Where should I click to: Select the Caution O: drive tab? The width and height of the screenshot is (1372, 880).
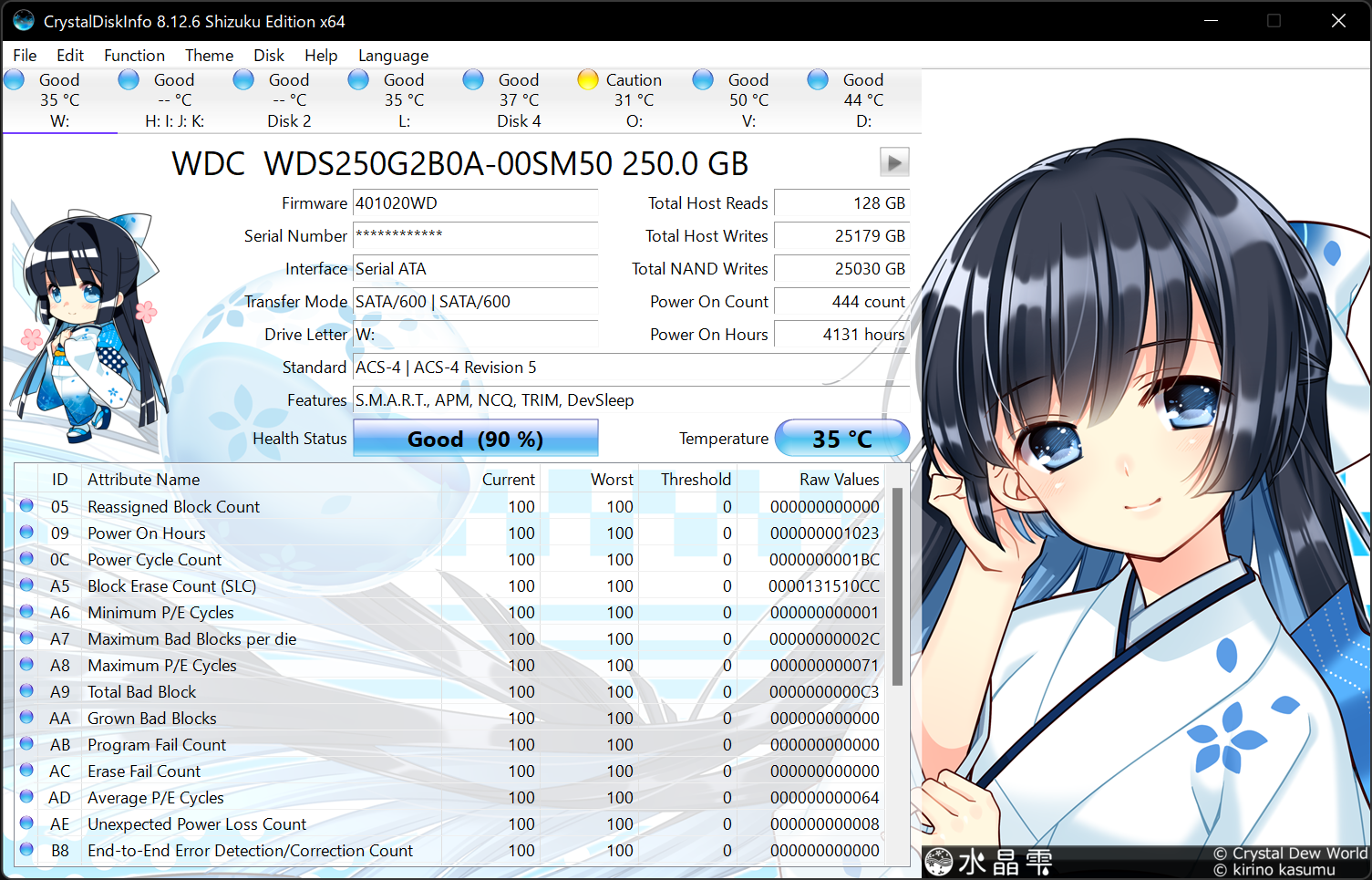634,100
